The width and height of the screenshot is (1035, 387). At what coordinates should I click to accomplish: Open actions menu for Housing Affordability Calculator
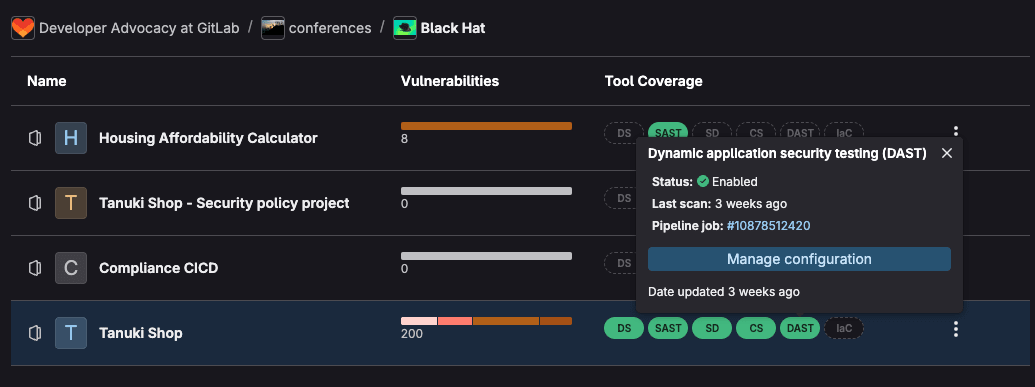coord(956,131)
